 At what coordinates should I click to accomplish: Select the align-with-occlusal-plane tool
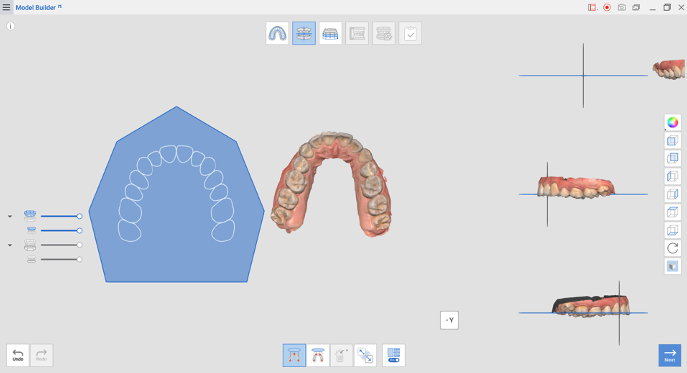(x=294, y=355)
